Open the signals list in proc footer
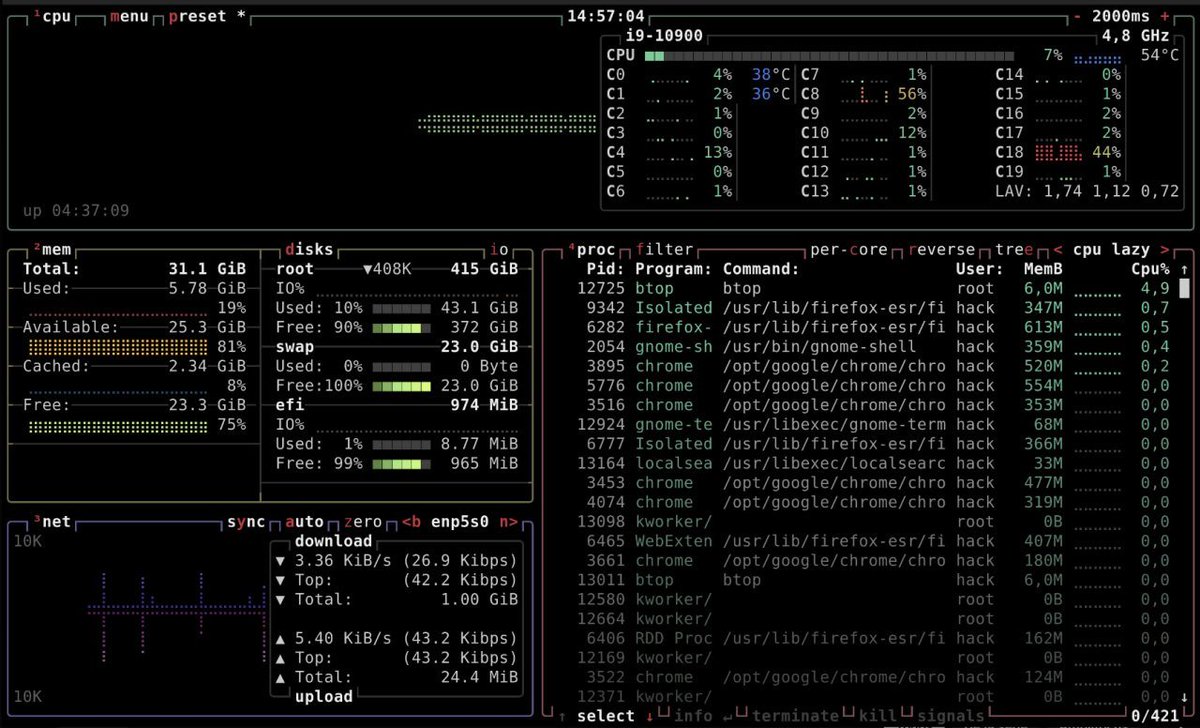This screenshot has width=1200, height=728. [950, 716]
